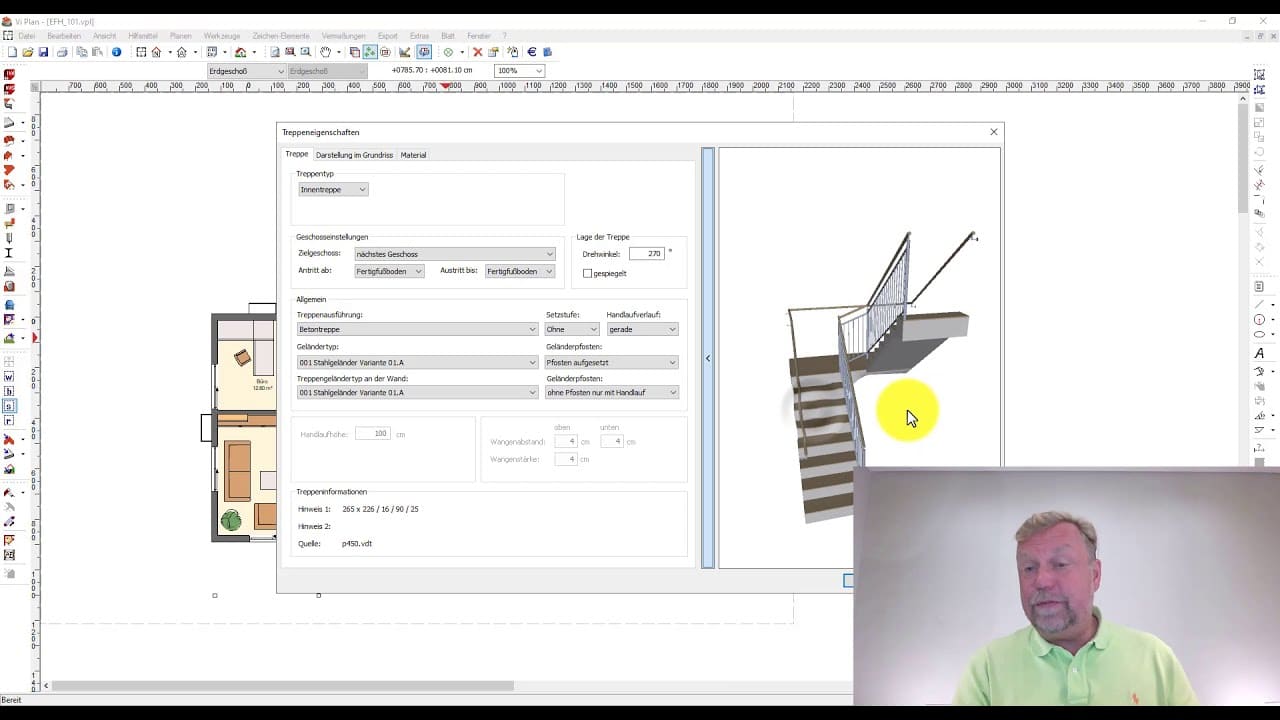Image resolution: width=1280 pixels, height=720 pixels.
Task: Open the 'Zeichen-Elemente' menu
Action: [x=280, y=36]
